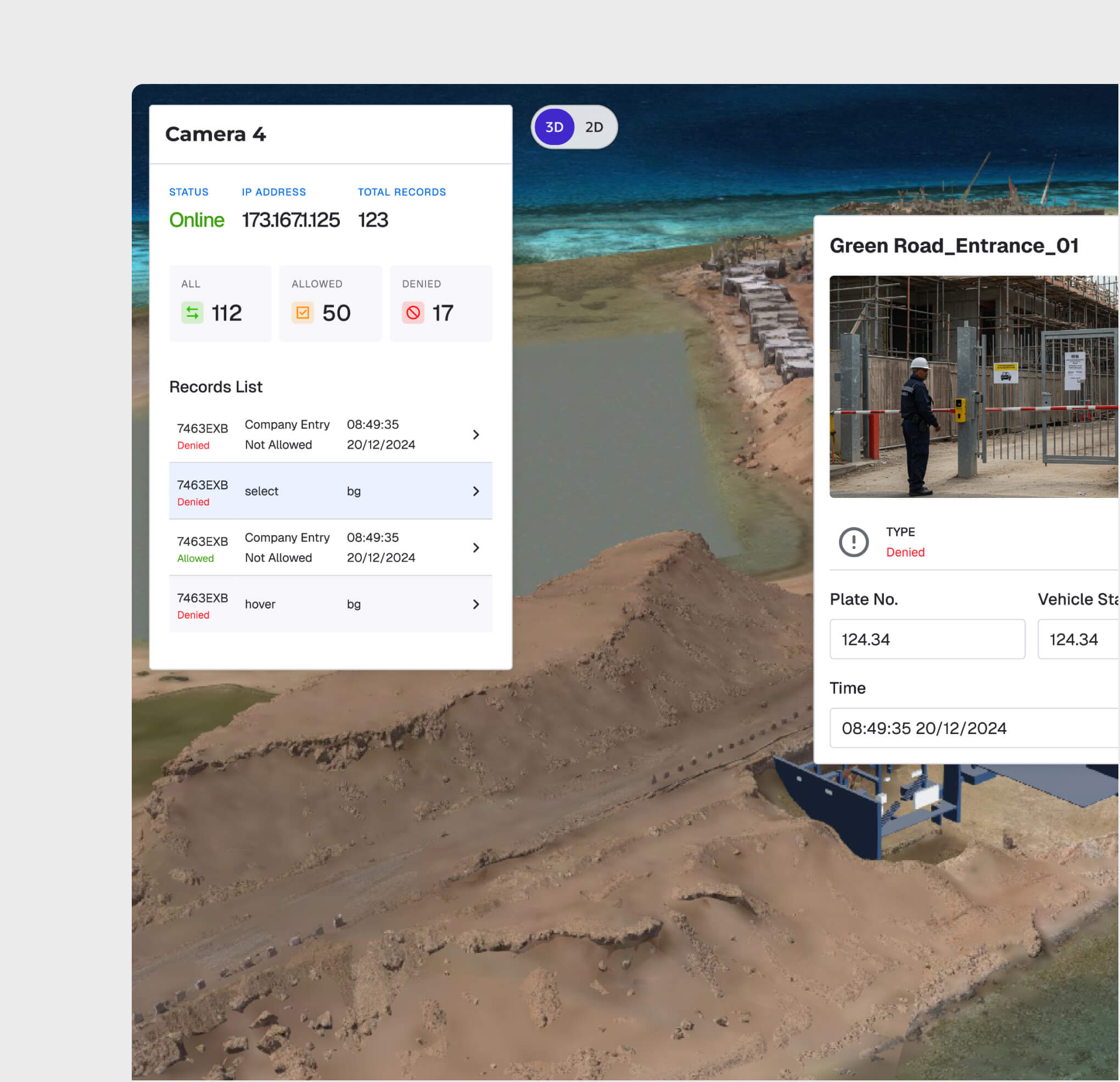Viewport: 1120px width, 1082px height.
Task: Click the Plate No. input field
Action: [927, 639]
